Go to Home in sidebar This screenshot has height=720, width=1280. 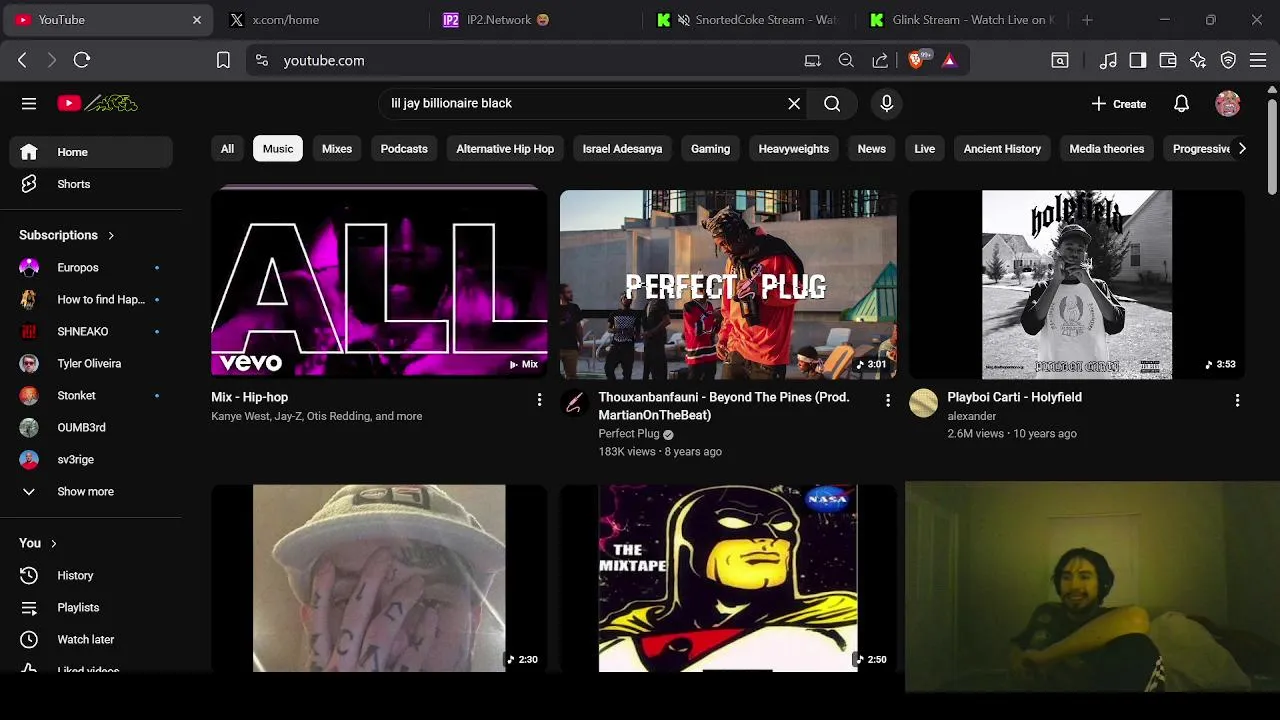[x=91, y=152]
